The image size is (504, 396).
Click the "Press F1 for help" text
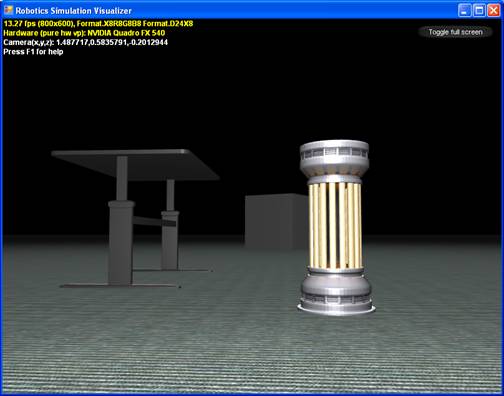[x=33, y=52]
